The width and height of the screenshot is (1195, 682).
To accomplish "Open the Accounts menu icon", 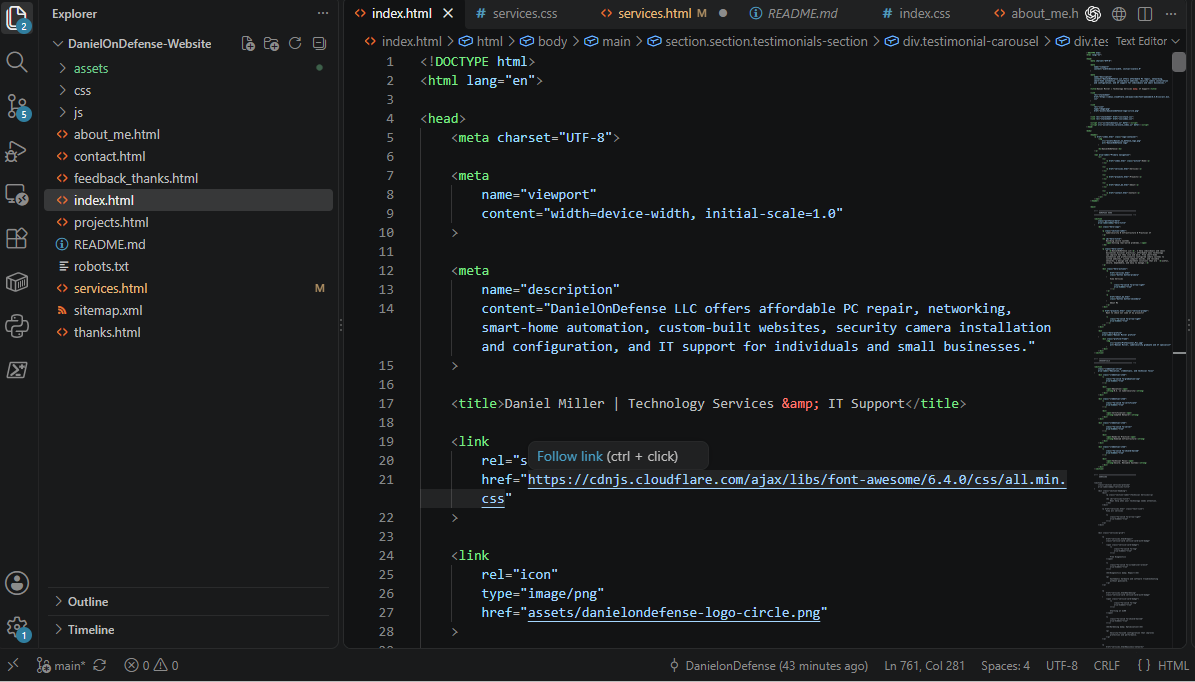I will pyautogui.click(x=17, y=583).
